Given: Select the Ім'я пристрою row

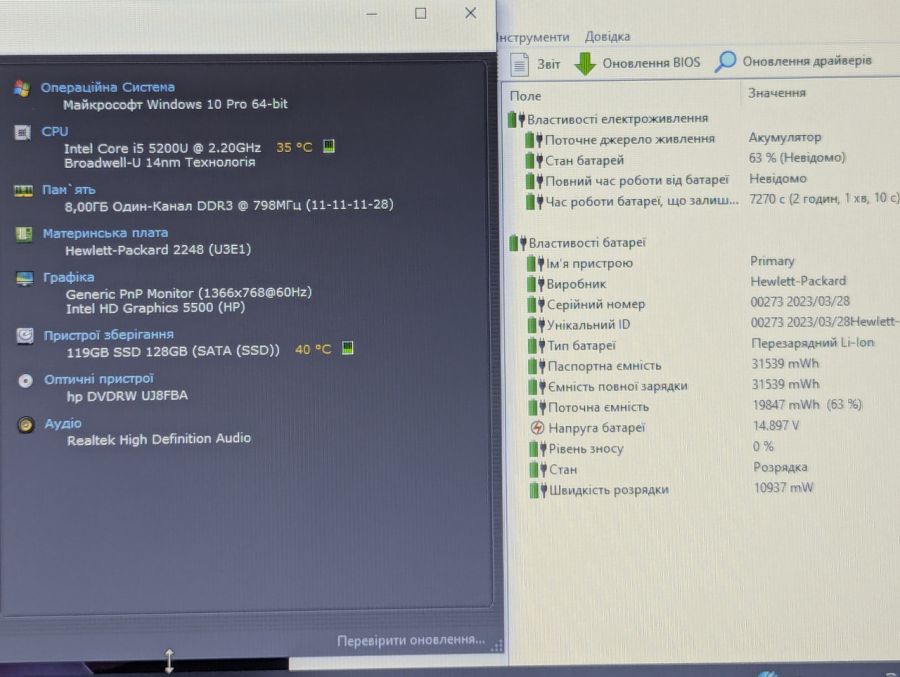Looking at the screenshot, I should click(713, 263).
